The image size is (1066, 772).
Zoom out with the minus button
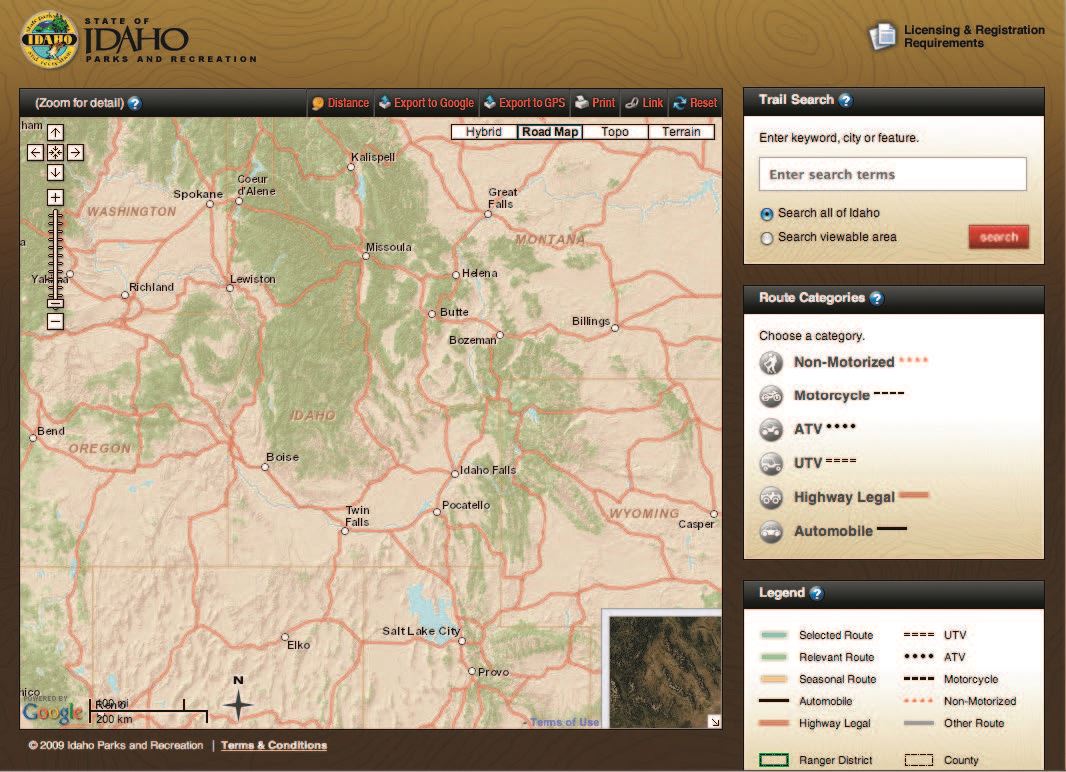(x=55, y=321)
